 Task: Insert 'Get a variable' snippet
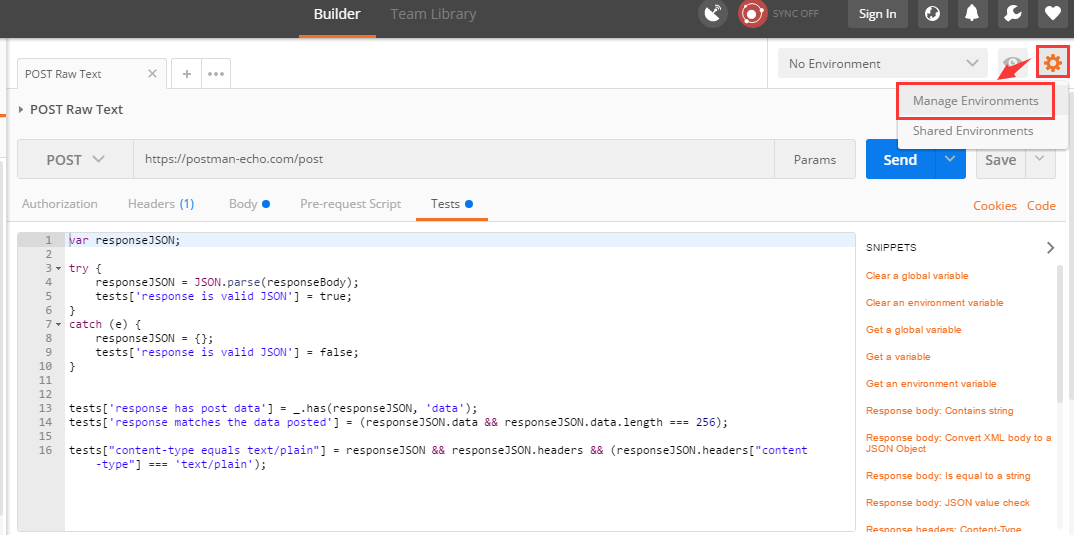[x=898, y=357]
